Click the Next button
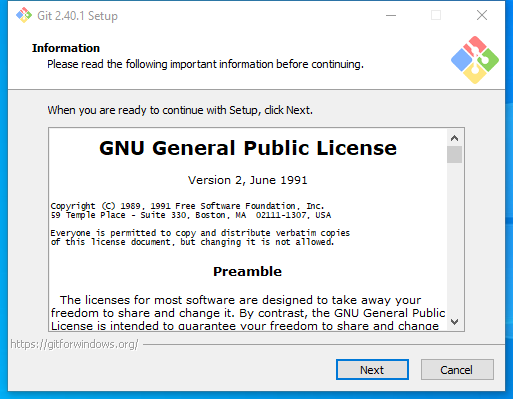 point(372,369)
